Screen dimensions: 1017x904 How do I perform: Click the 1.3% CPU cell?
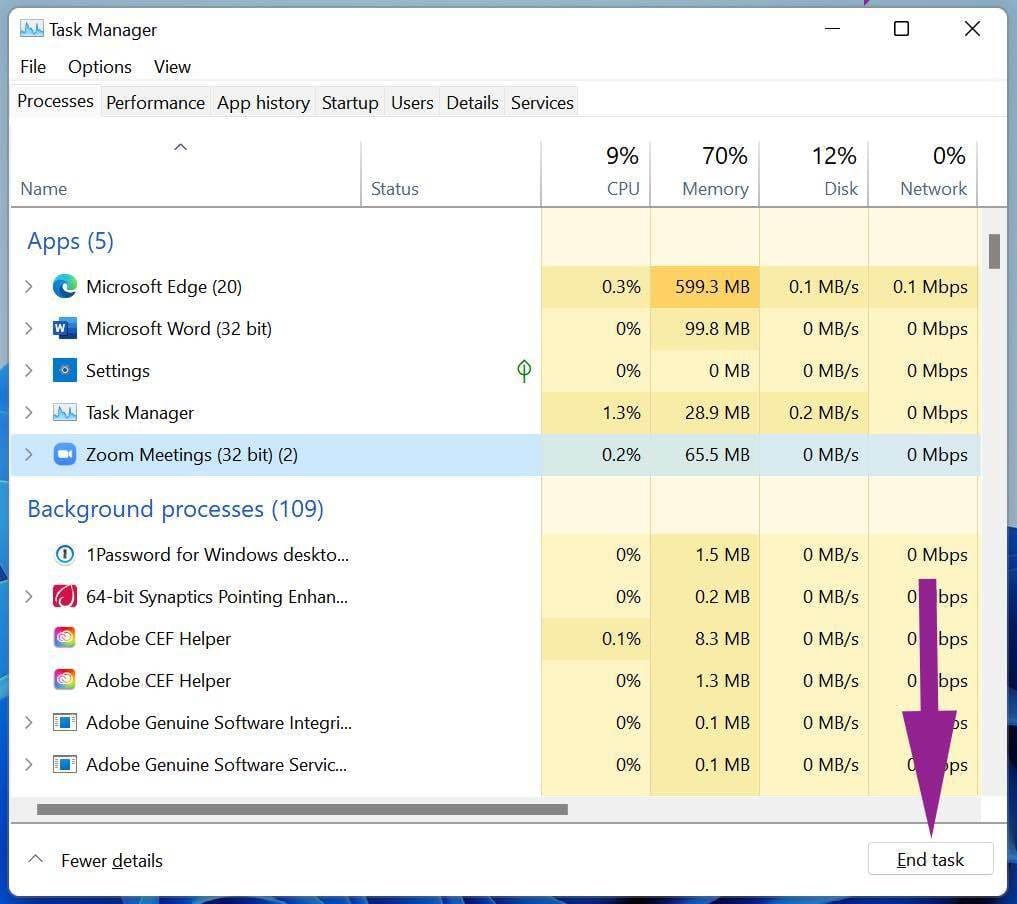click(x=595, y=412)
